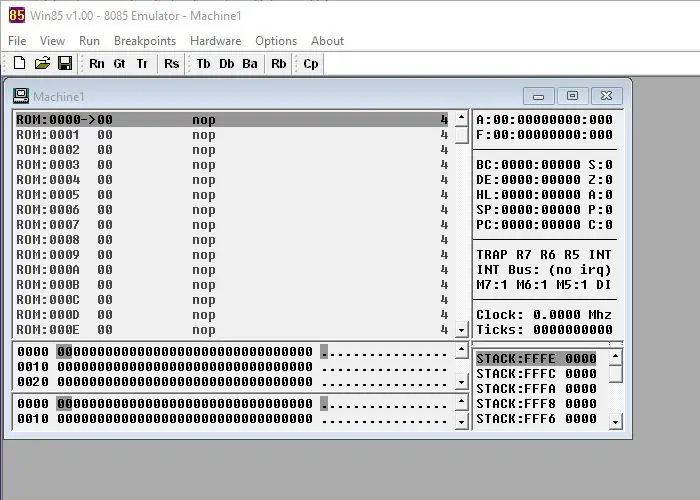Open the Options menu
This screenshot has height=500, width=700.
276,41
